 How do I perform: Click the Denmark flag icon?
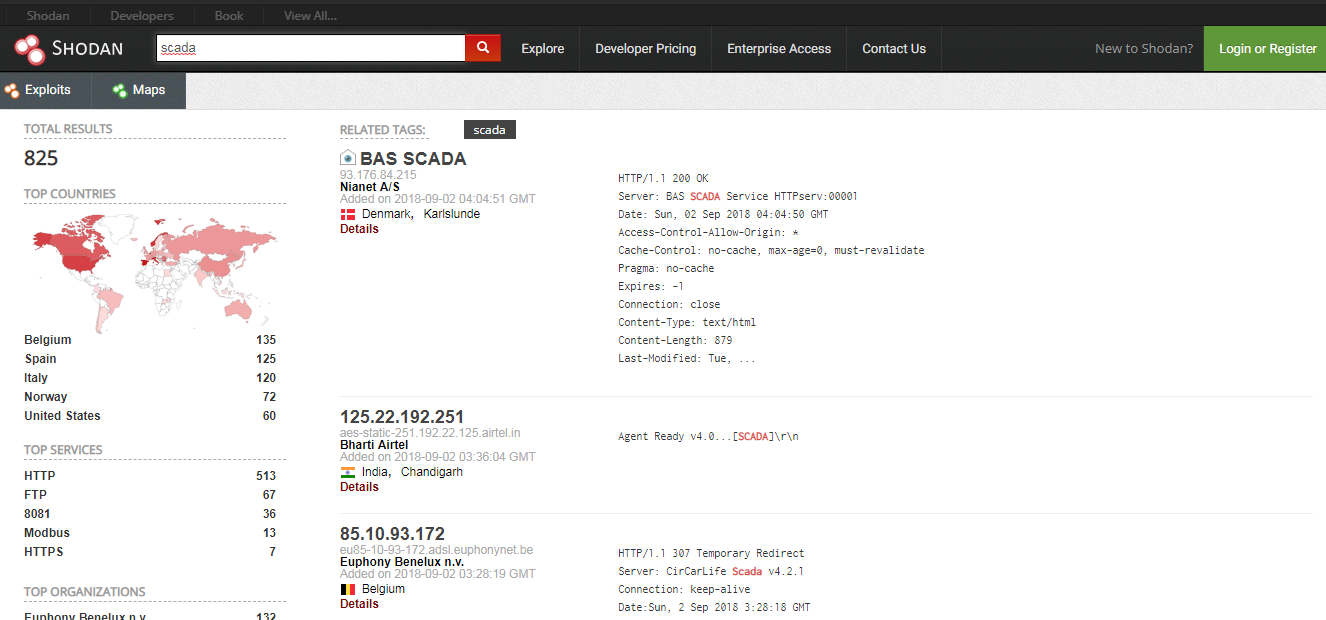(x=348, y=214)
